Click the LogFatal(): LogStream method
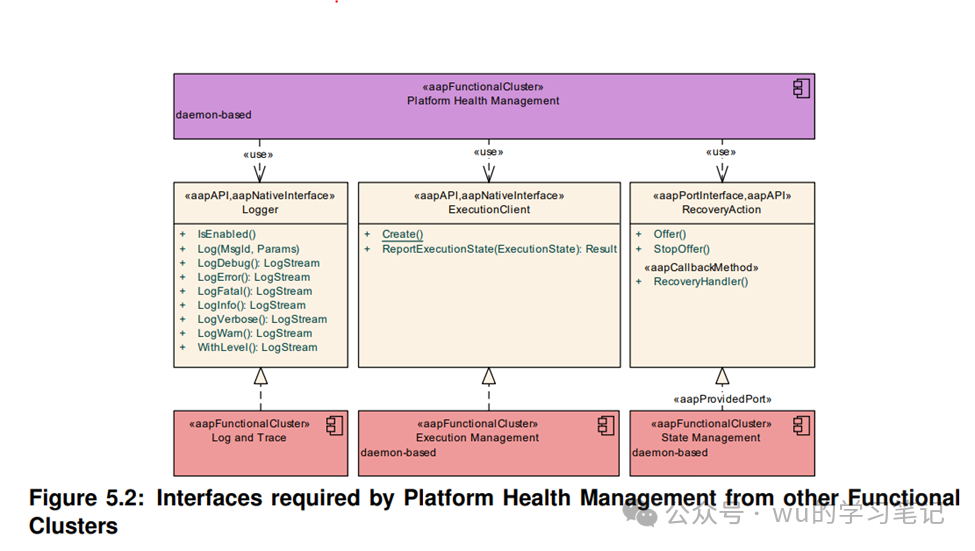Image resolution: width=975 pixels, height=551 pixels. pos(254,291)
